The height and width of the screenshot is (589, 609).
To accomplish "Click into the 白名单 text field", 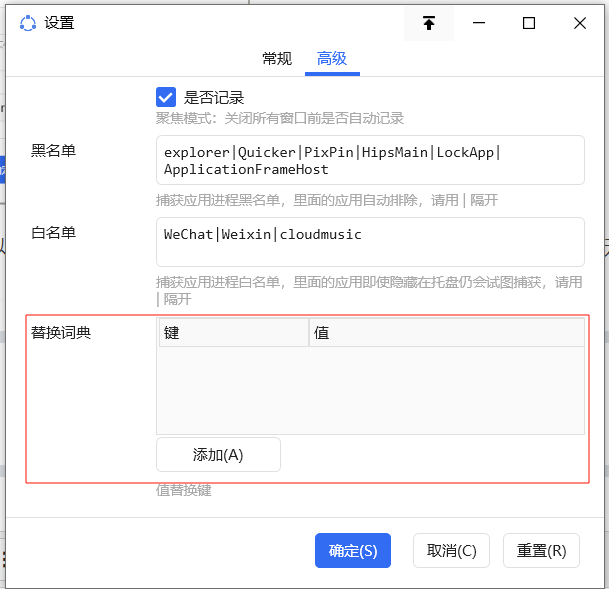I will [x=370, y=242].
